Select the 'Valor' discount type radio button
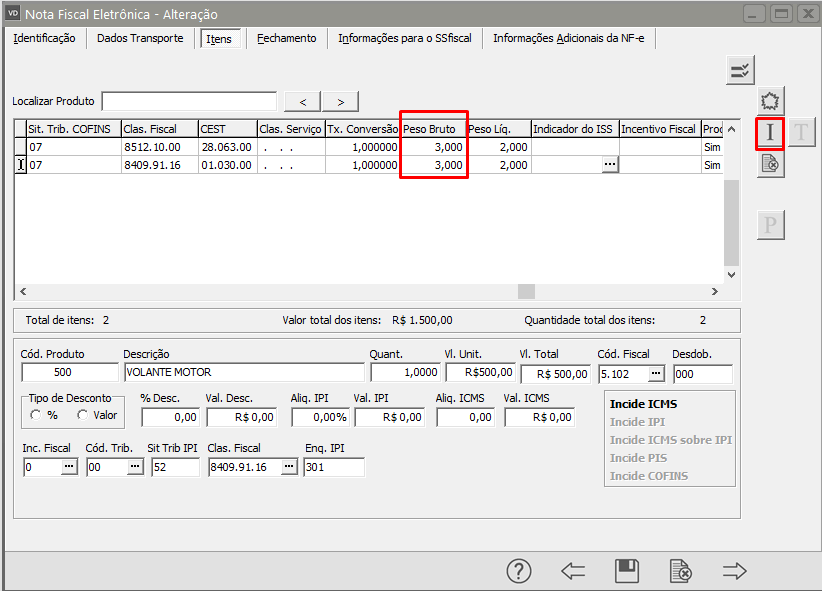 82,415
